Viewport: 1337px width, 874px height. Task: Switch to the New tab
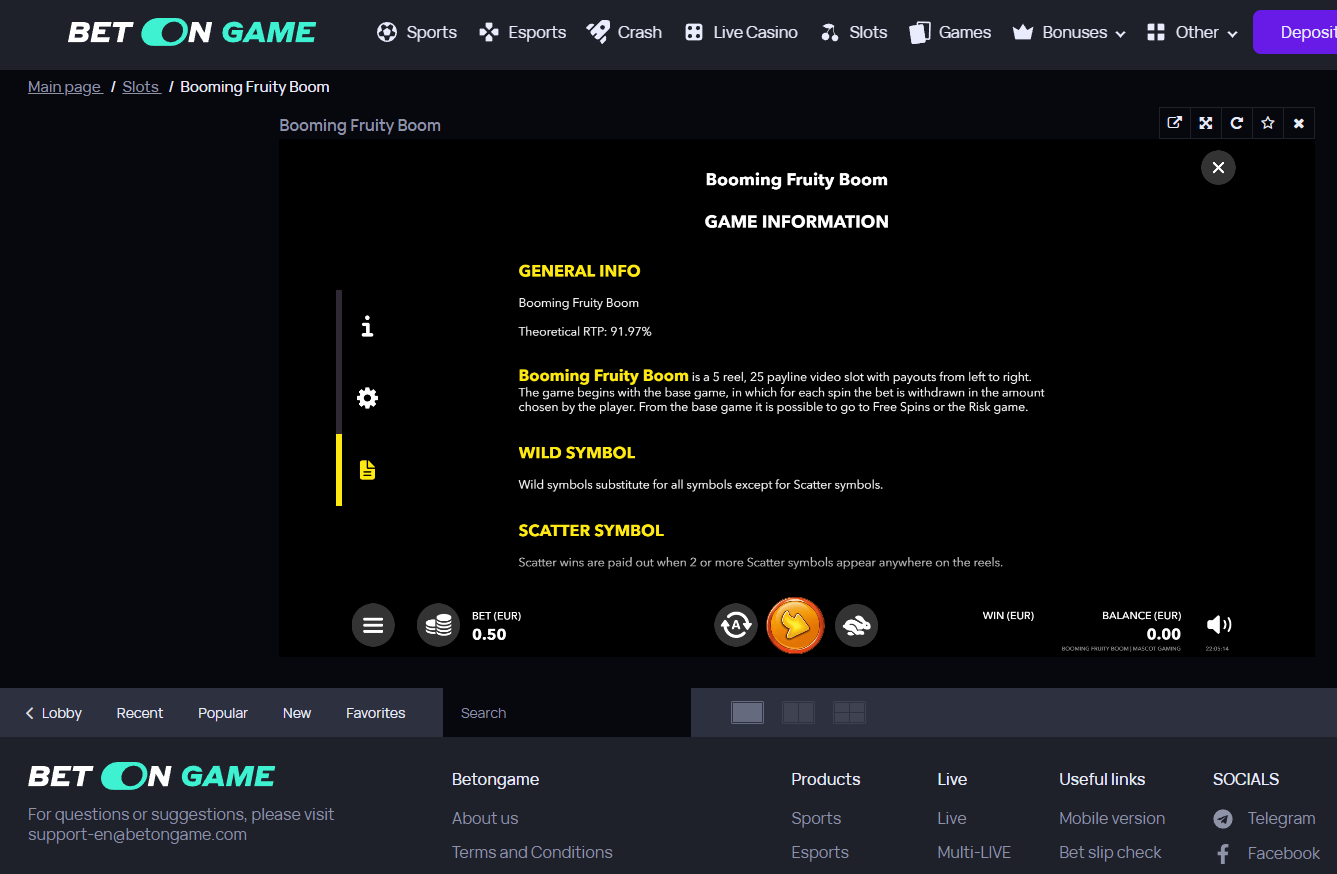pyautogui.click(x=297, y=713)
